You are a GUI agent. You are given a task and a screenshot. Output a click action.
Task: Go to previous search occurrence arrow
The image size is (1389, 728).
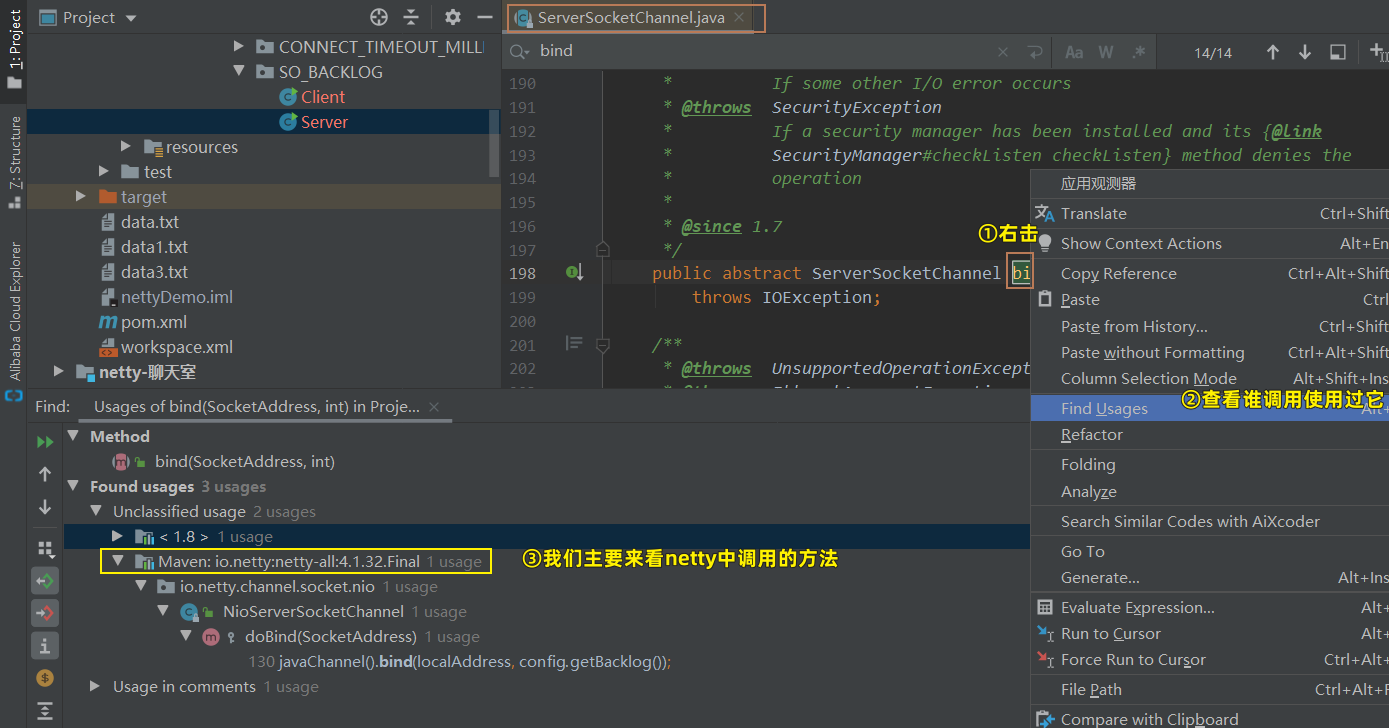[x=1272, y=52]
